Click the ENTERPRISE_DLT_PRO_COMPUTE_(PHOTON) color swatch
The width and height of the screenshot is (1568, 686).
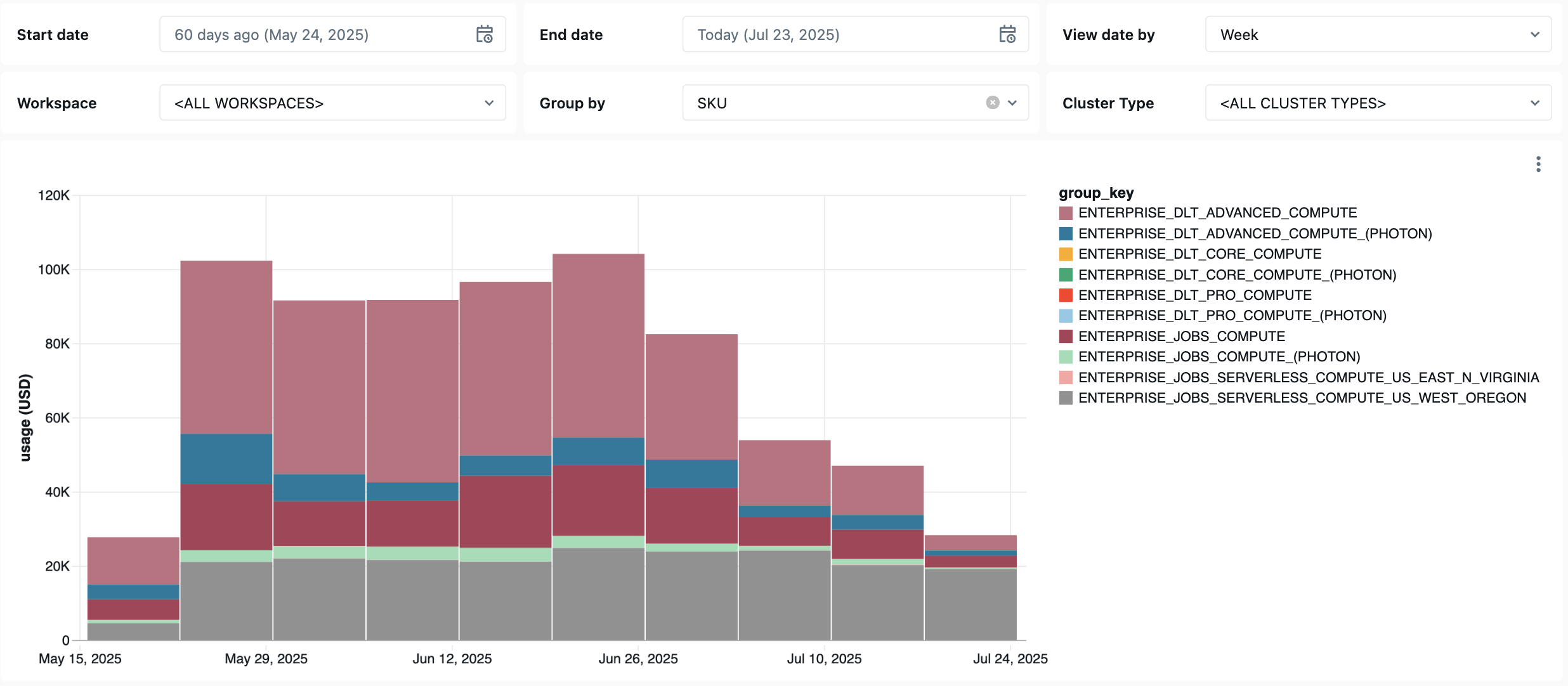coord(1066,315)
